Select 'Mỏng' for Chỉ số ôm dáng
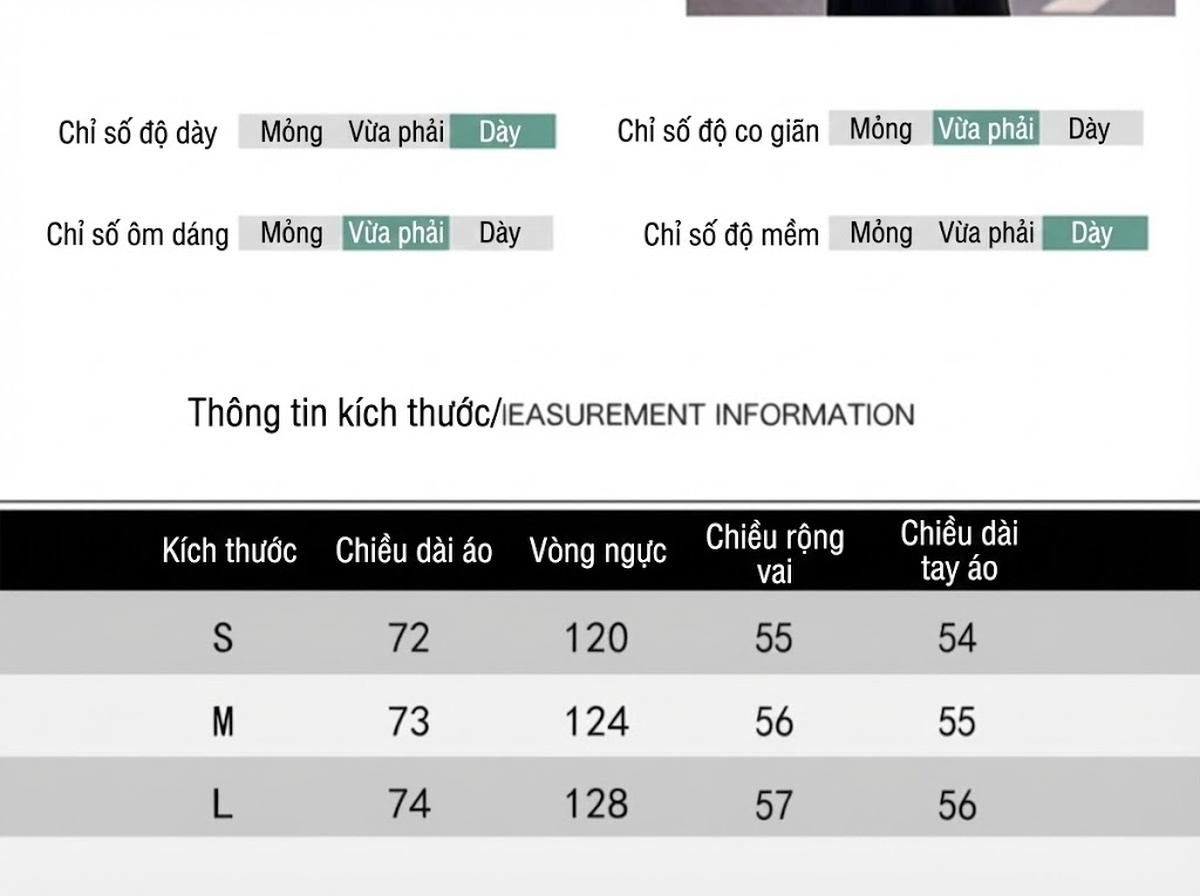 click(292, 233)
